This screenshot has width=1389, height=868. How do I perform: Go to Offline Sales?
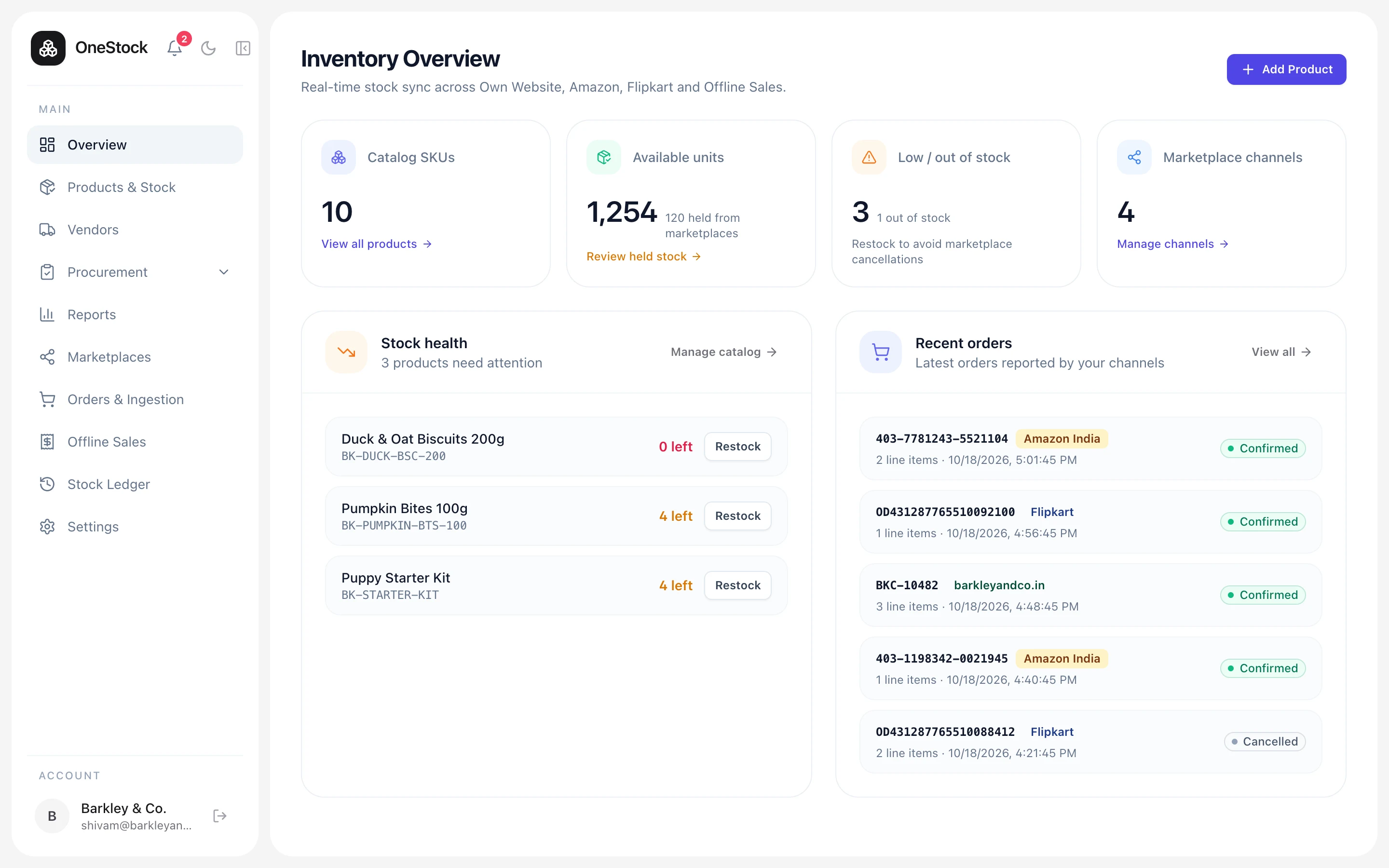(135, 442)
